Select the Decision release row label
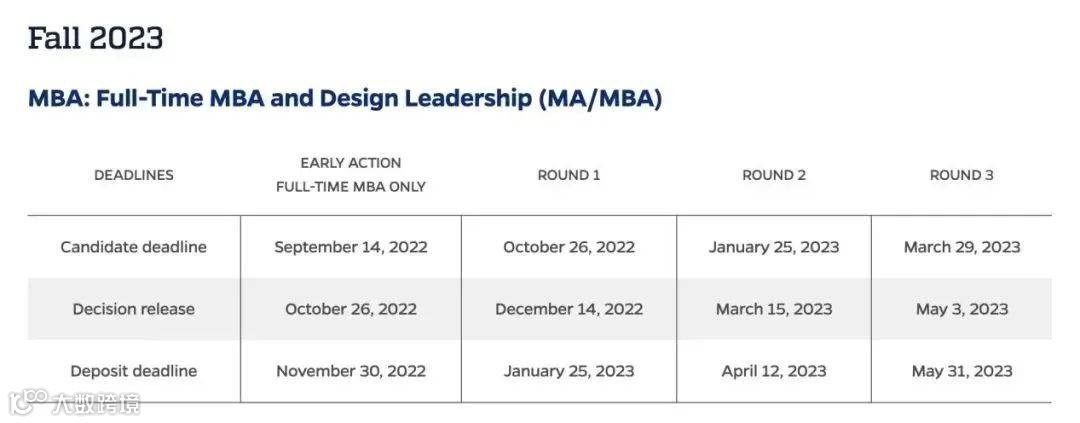This screenshot has width=1080, height=423. point(134,309)
